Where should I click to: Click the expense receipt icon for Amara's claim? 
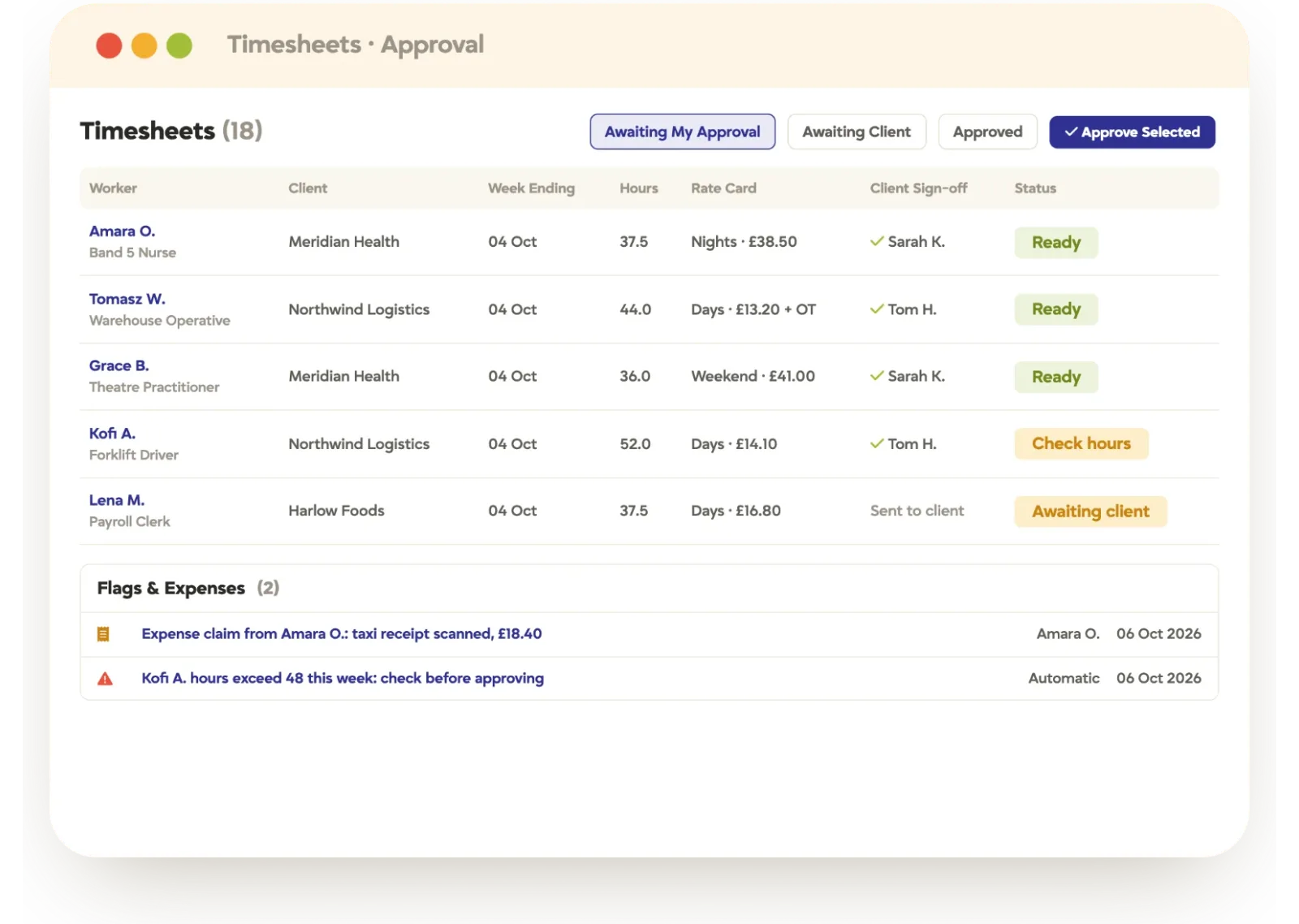[103, 634]
